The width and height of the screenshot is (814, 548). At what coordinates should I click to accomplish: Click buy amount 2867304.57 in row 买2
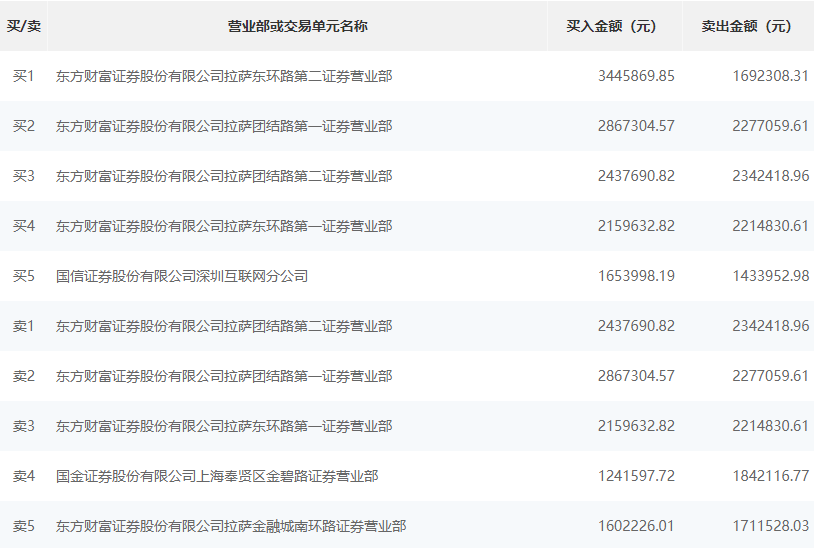(636, 126)
